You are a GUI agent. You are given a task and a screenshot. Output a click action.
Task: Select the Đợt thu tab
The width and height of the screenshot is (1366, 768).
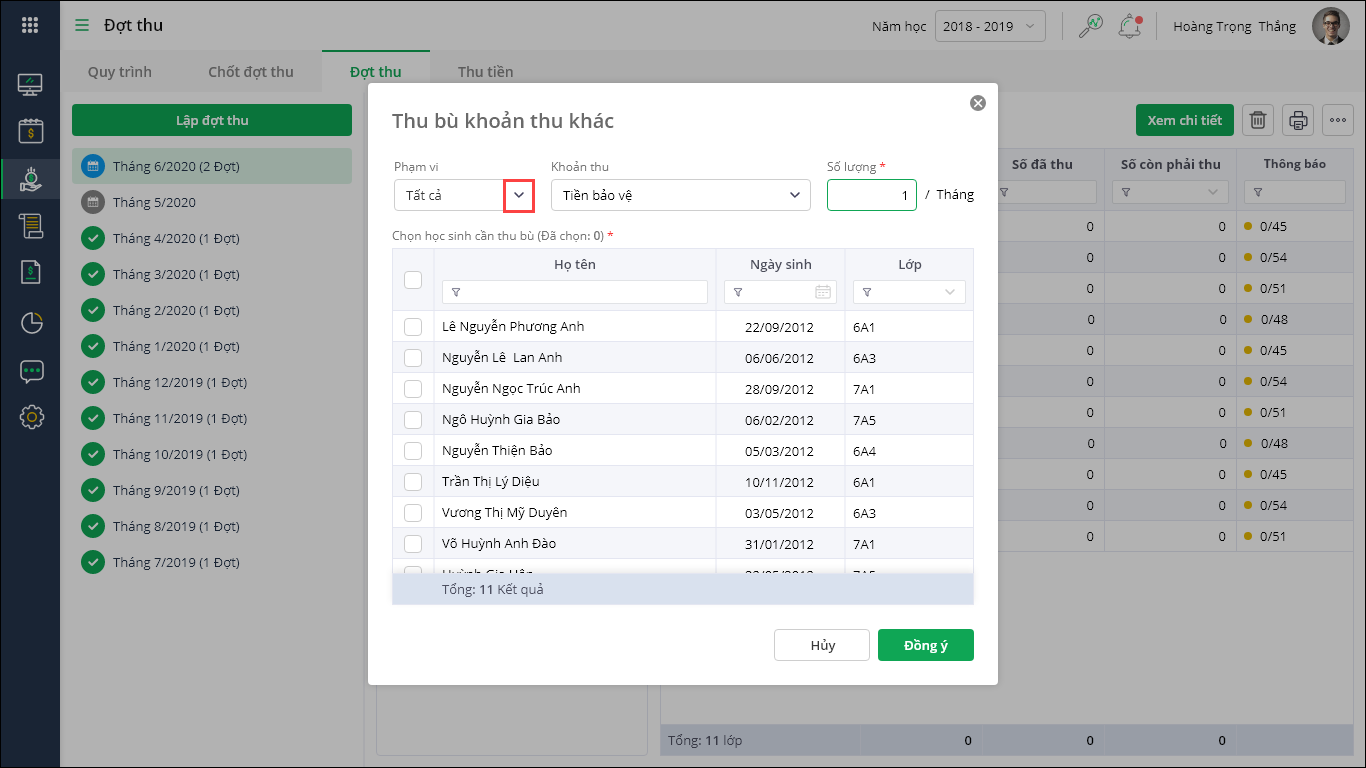(376, 72)
